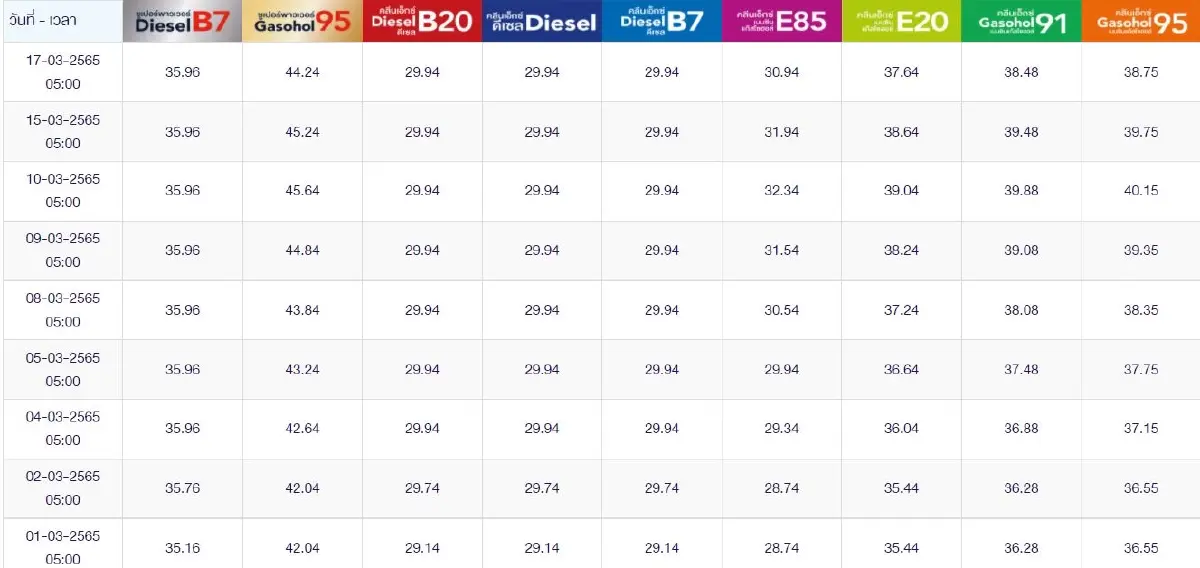The image size is (1200, 568).
Task: Click the red Diesel B20 header logo
Action: [422, 21]
